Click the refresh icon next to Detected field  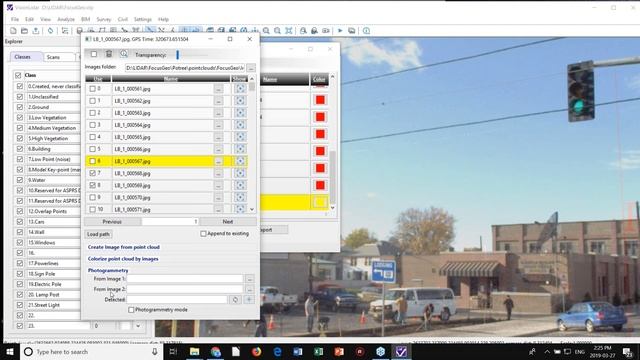(235, 300)
